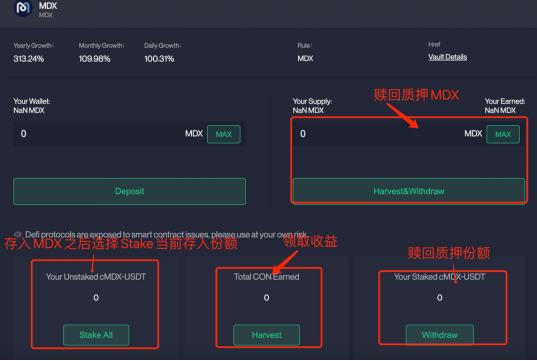Click the MDX token logo icon
Viewport: 537px width, 361px height.
tap(23, 8)
